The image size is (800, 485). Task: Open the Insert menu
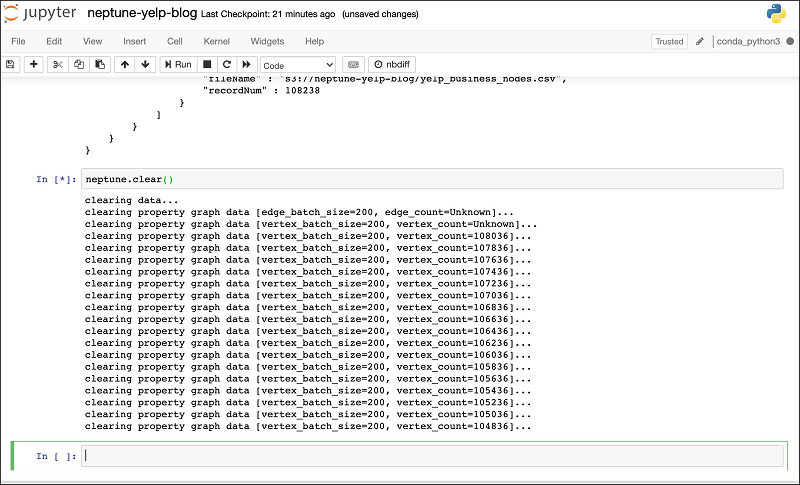pyautogui.click(x=134, y=41)
